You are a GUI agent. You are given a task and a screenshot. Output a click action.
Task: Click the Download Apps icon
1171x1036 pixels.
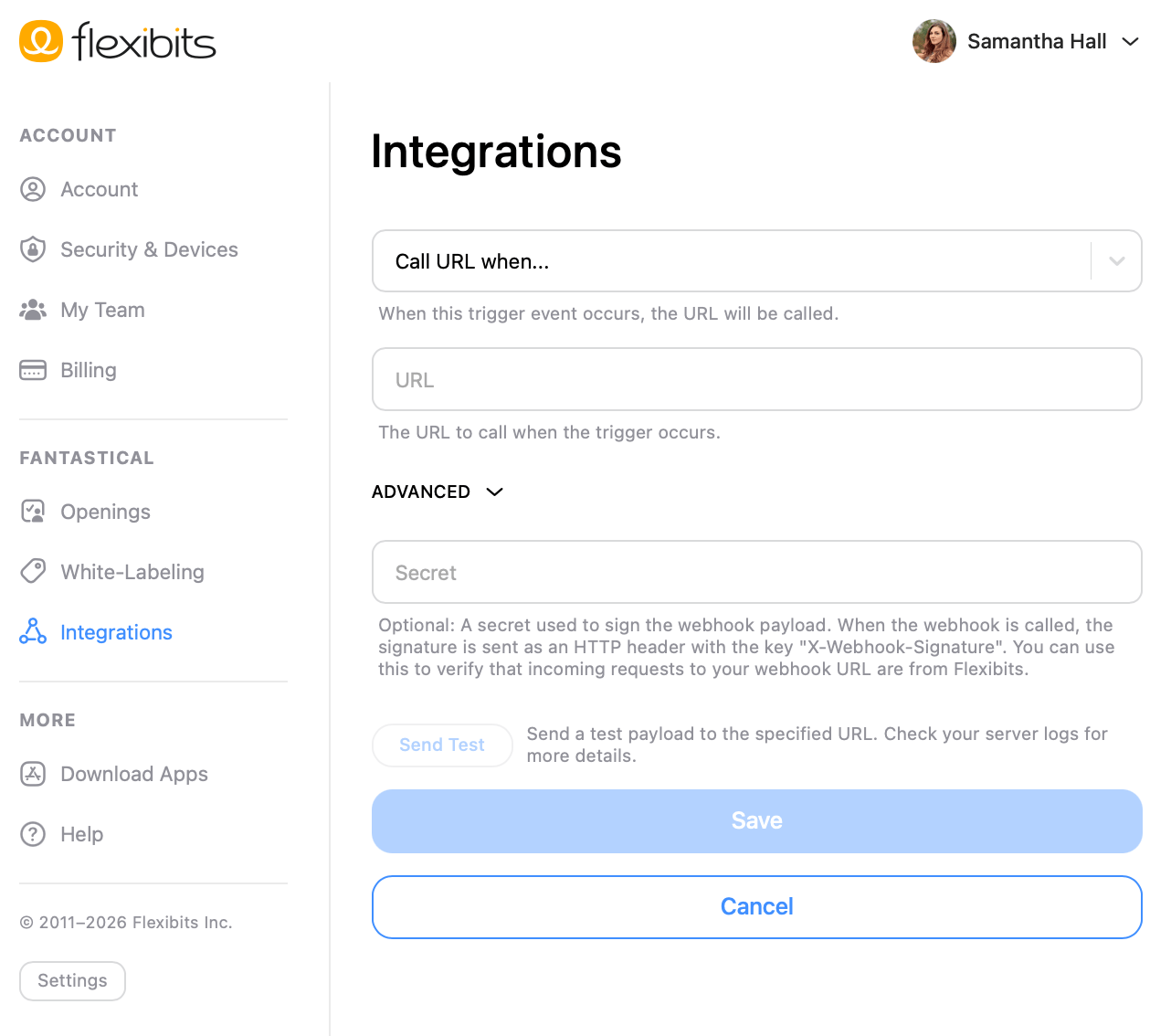click(x=33, y=774)
